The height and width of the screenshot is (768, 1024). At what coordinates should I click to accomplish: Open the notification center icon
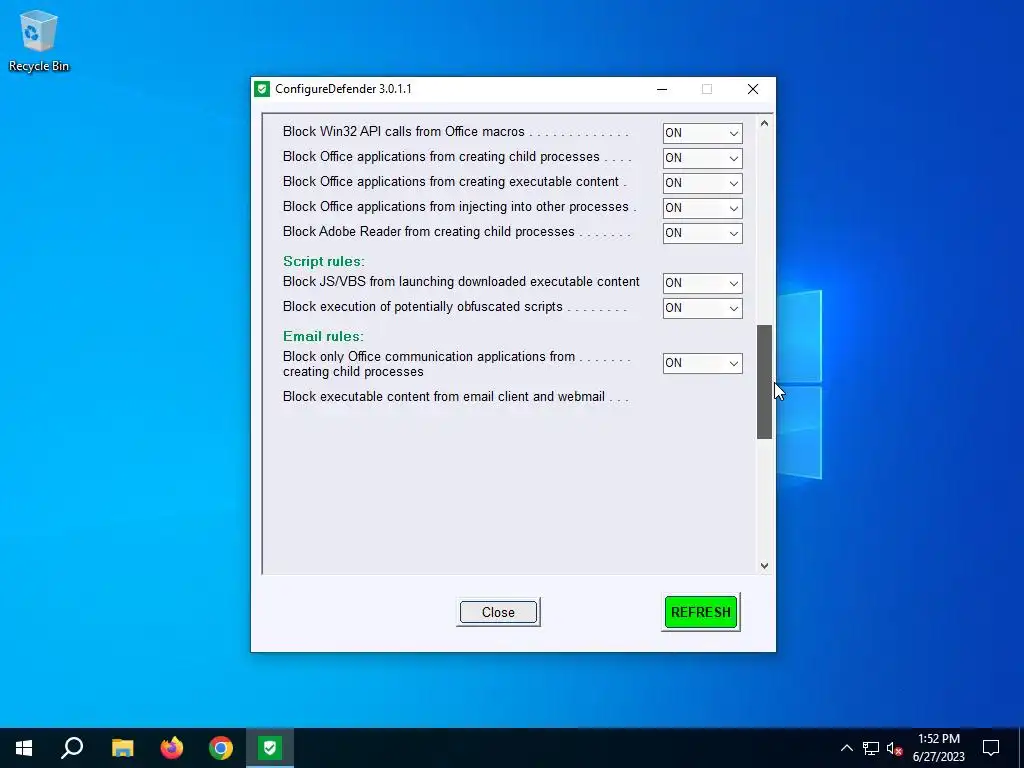pos(991,748)
